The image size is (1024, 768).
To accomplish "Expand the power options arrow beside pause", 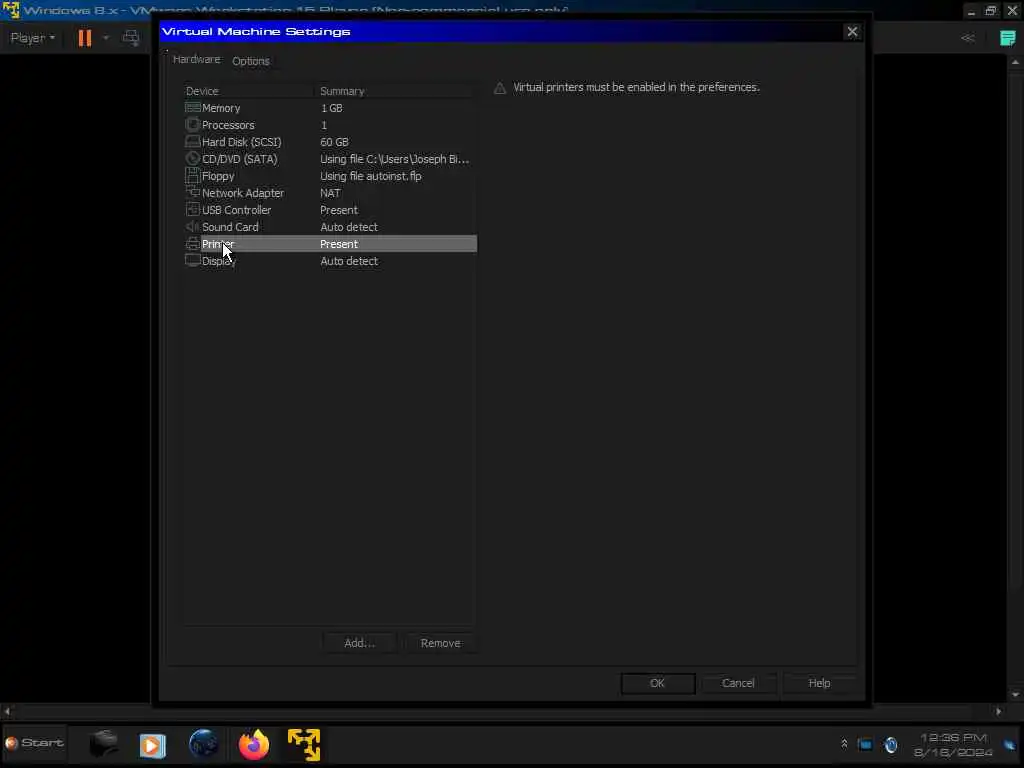I will 106,38.
